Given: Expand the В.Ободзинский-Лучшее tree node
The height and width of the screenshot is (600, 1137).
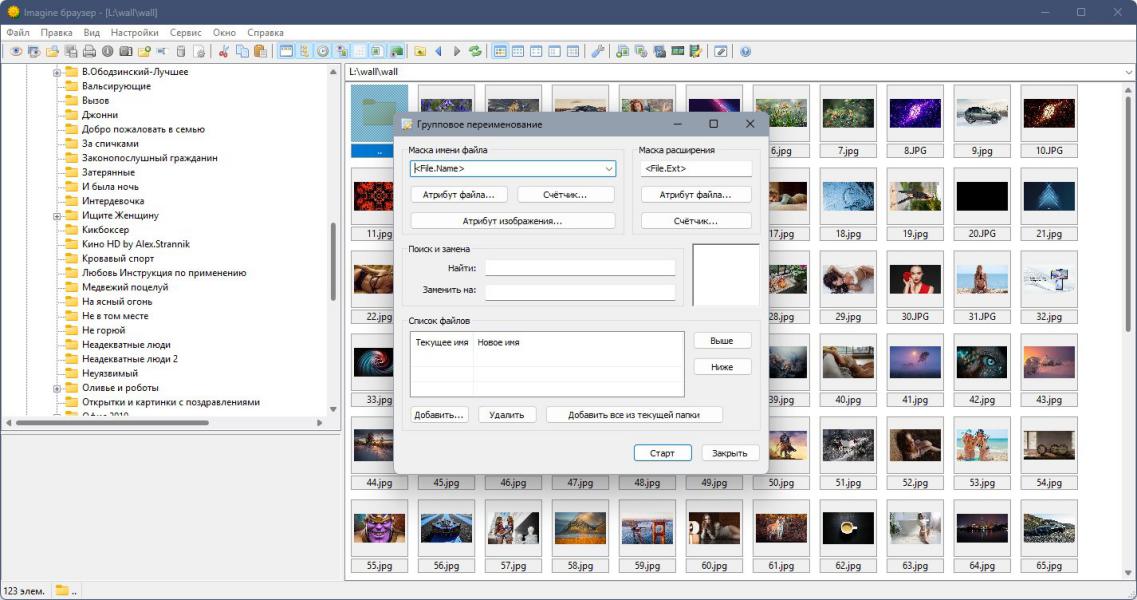Looking at the screenshot, I should pyautogui.click(x=58, y=72).
